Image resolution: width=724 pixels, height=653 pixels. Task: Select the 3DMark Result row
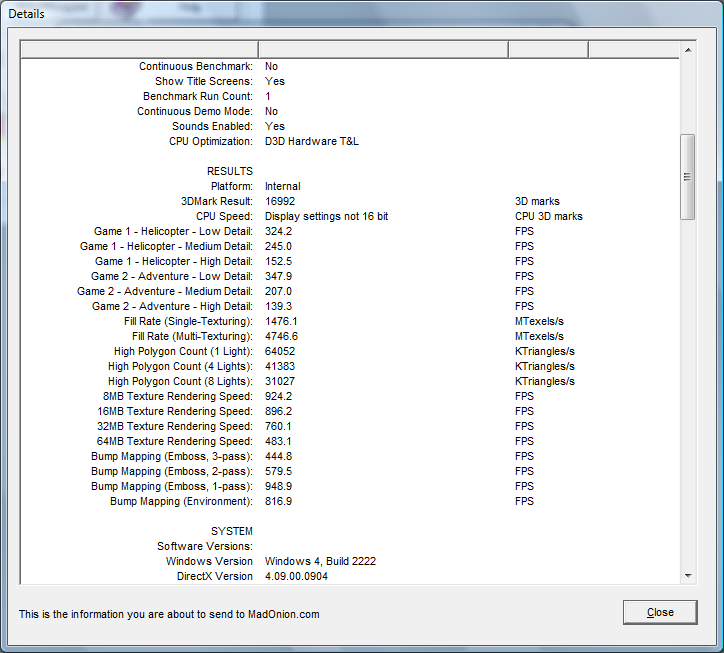[217, 201]
